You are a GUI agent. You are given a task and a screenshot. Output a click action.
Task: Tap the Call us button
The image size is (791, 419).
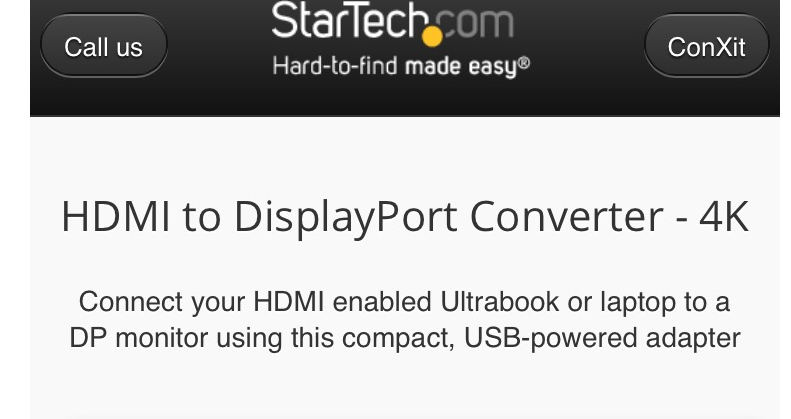tap(103, 46)
